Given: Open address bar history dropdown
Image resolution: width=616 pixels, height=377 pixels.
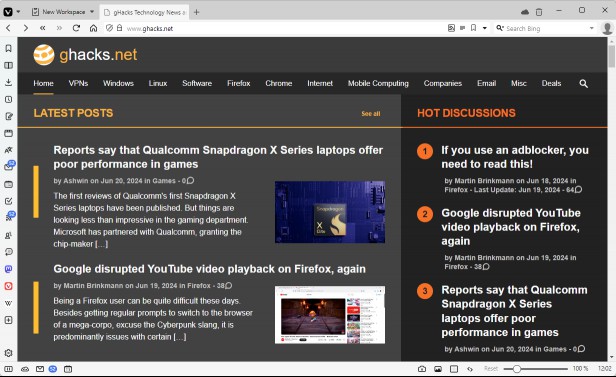Looking at the screenshot, I should point(484,28).
